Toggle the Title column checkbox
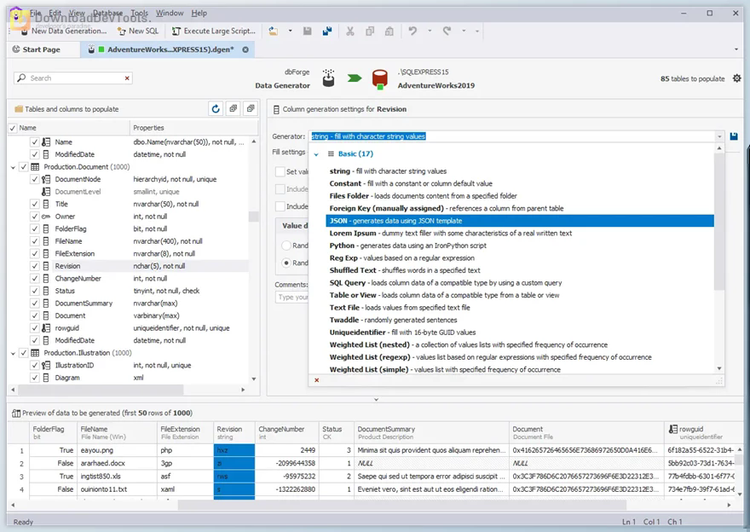Image resolution: width=750 pixels, height=532 pixels. point(34,204)
